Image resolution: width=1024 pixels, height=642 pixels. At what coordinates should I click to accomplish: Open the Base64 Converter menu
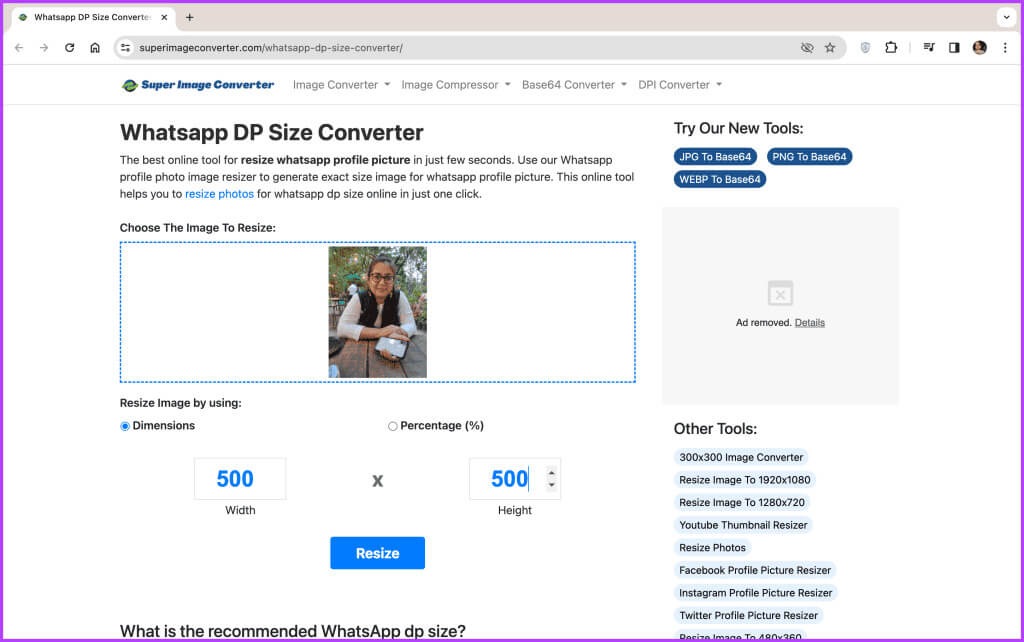(x=574, y=85)
